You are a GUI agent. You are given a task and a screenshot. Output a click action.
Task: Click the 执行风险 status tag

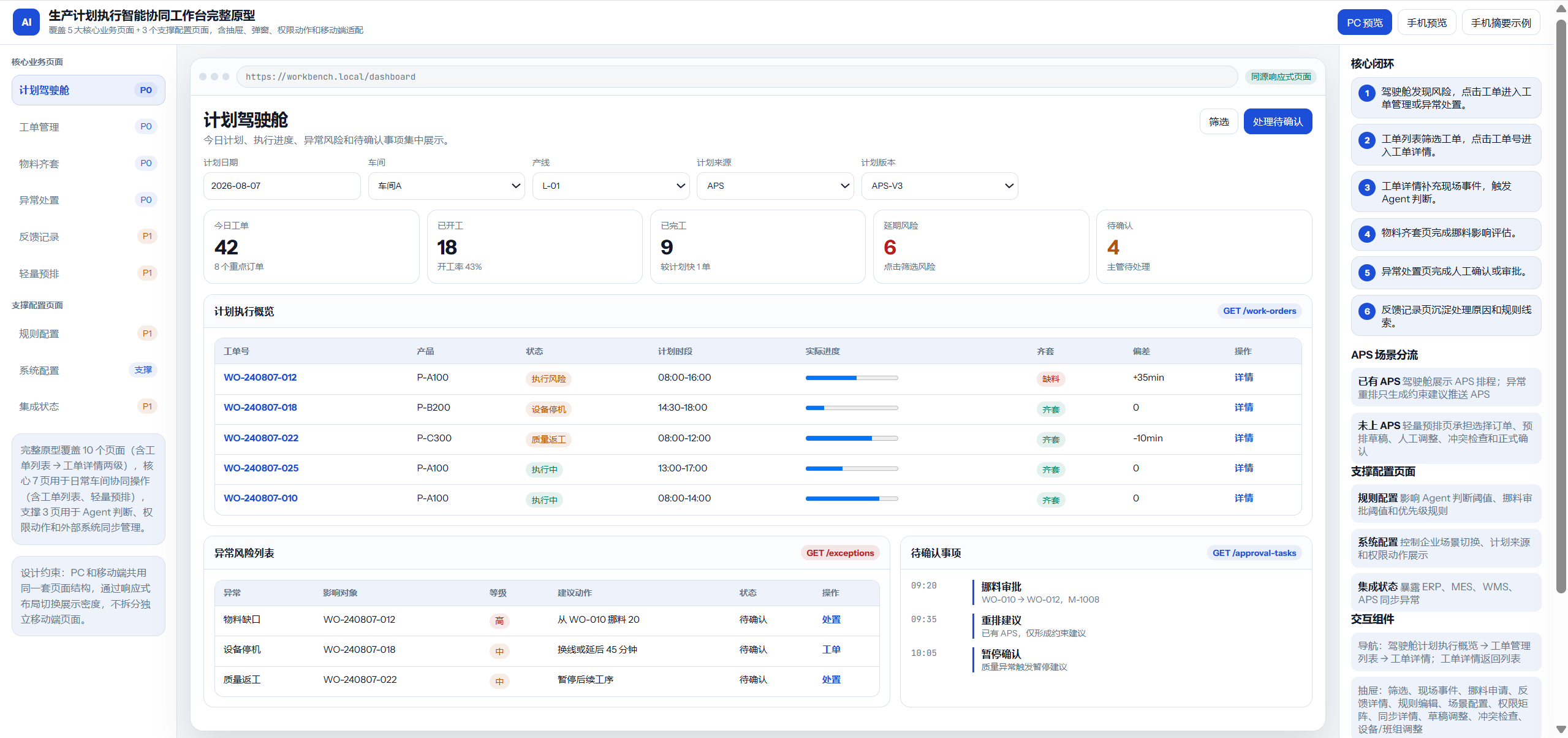(x=548, y=379)
